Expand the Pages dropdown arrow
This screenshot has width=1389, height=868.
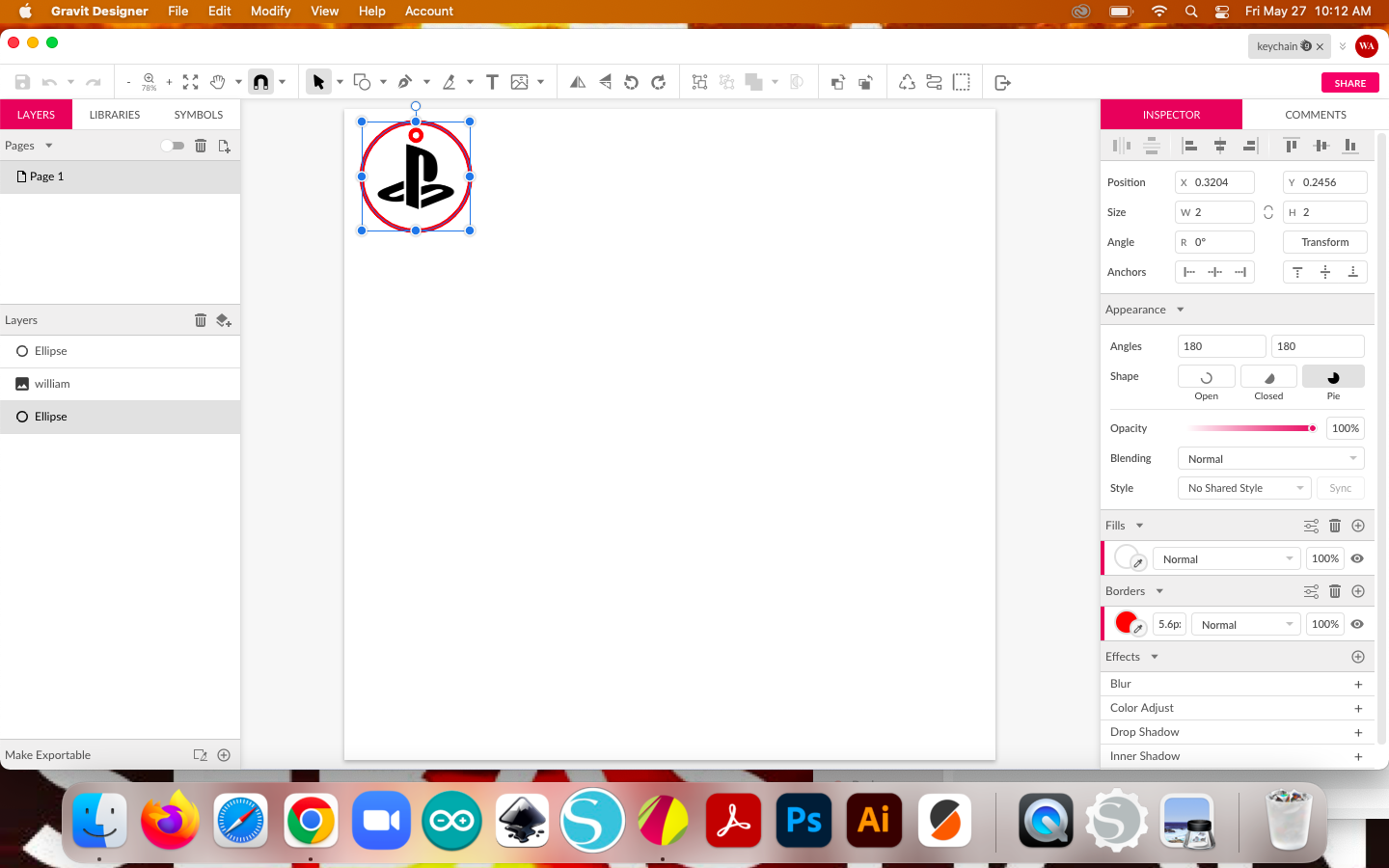pyautogui.click(x=48, y=146)
